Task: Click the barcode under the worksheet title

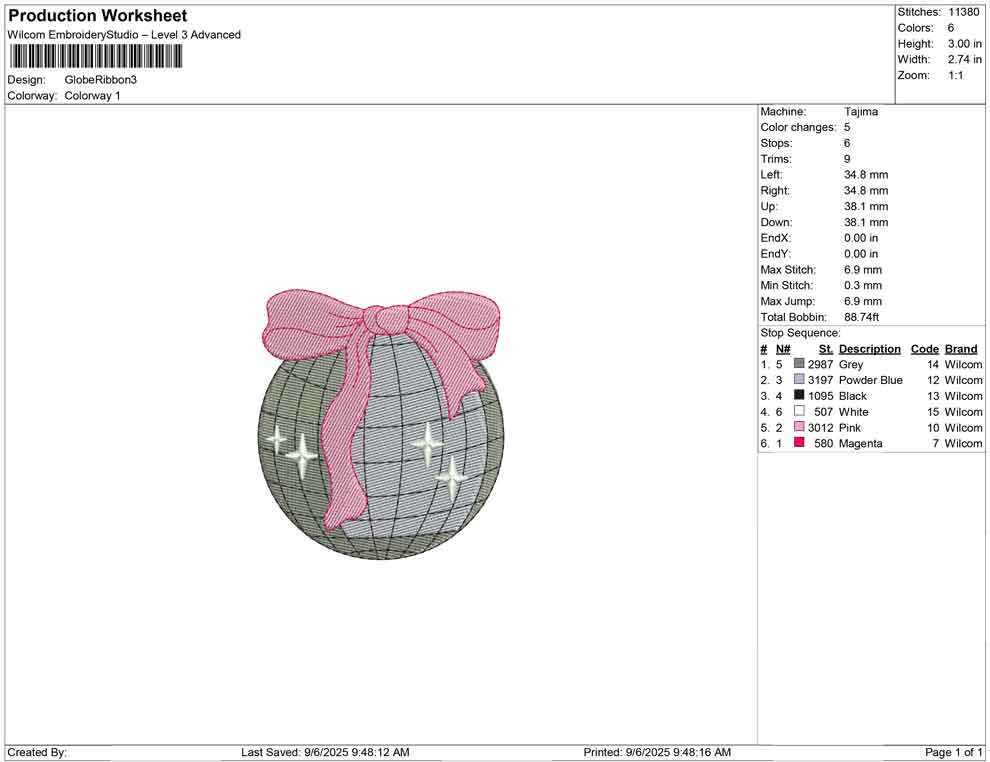Action: [95, 56]
